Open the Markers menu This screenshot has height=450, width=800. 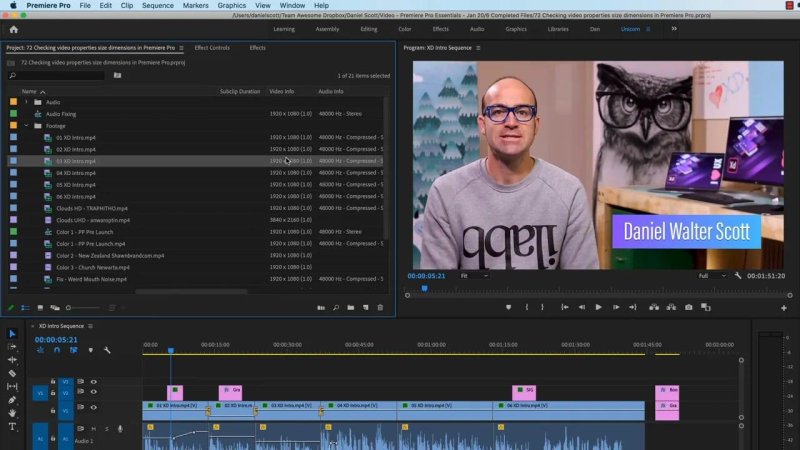coord(195,5)
